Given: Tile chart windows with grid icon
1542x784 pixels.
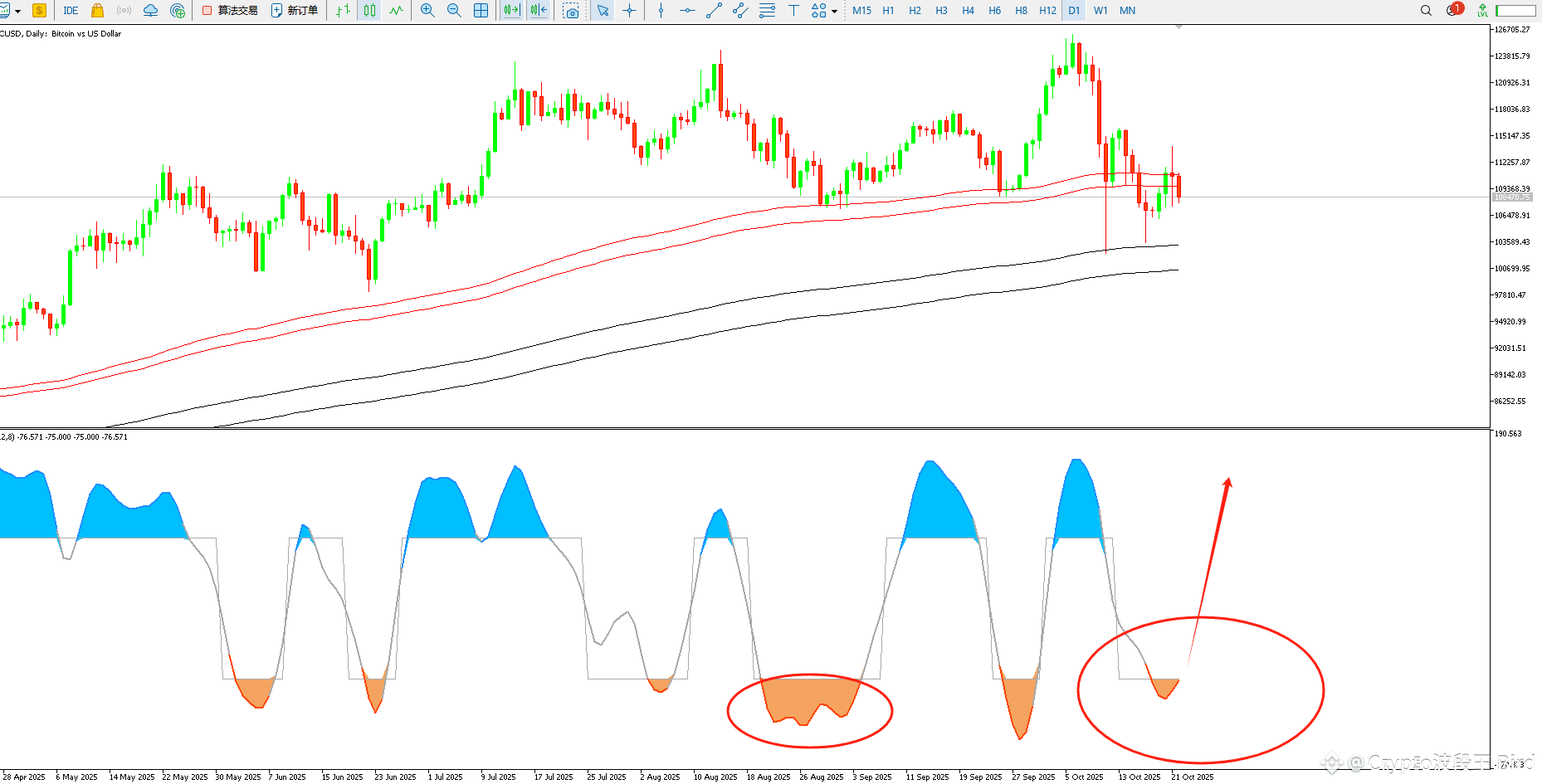Looking at the screenshot, I should click(x=481, y=11).
